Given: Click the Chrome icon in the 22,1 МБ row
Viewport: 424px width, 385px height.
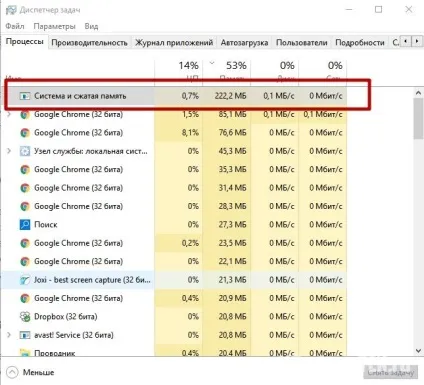Looking at the screenshot, I should coord(25,262).
